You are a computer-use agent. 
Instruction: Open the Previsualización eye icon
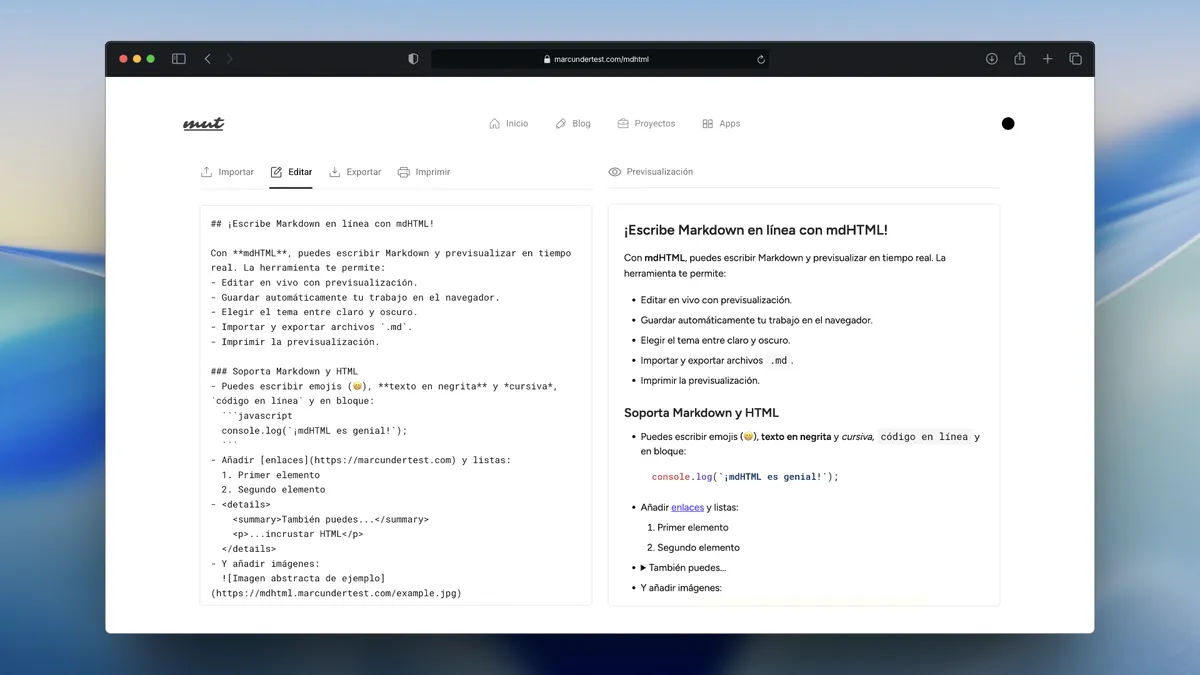(614, 171)
